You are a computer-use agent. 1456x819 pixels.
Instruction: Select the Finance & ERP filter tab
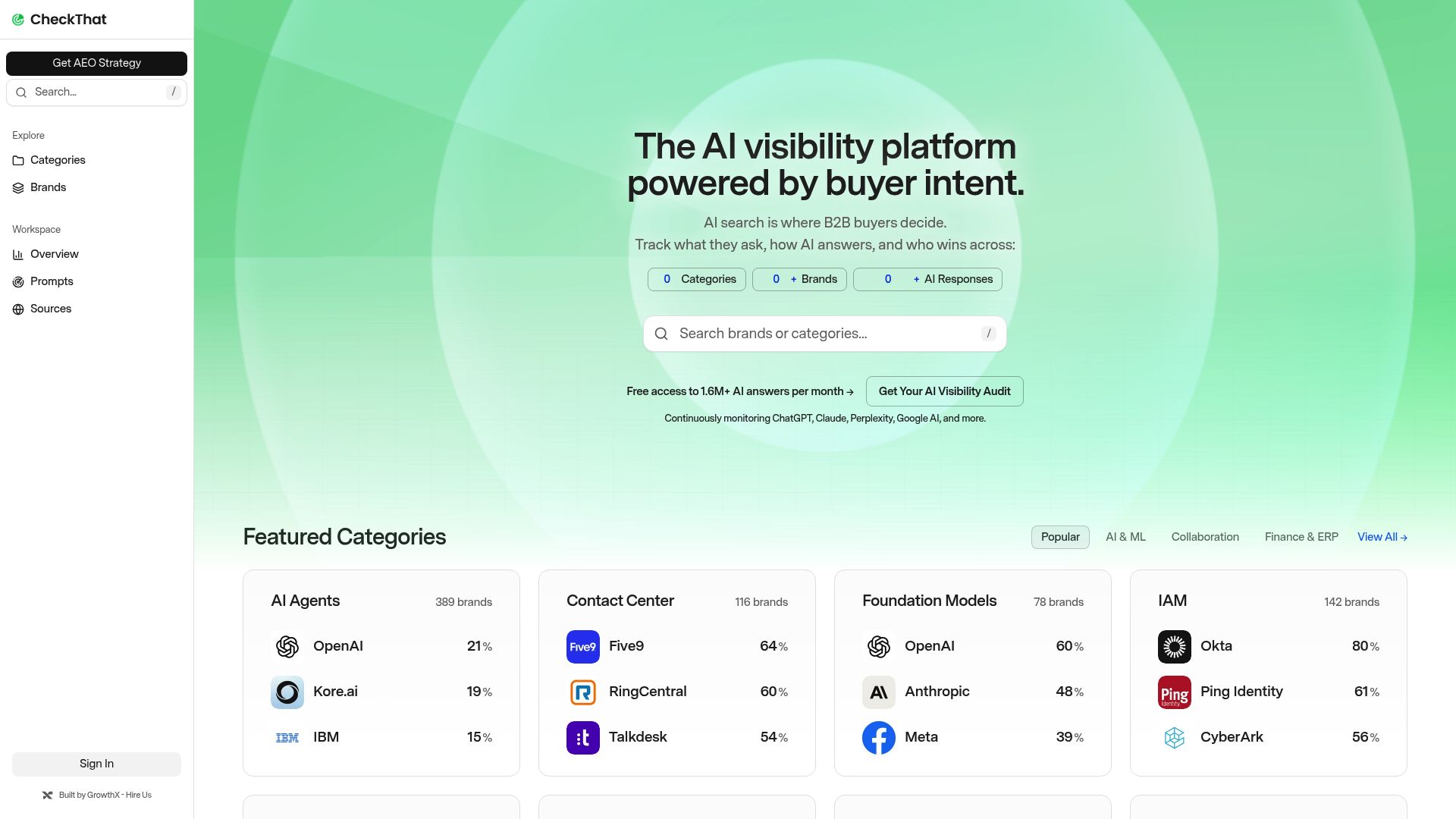(x=1301, y=537)
